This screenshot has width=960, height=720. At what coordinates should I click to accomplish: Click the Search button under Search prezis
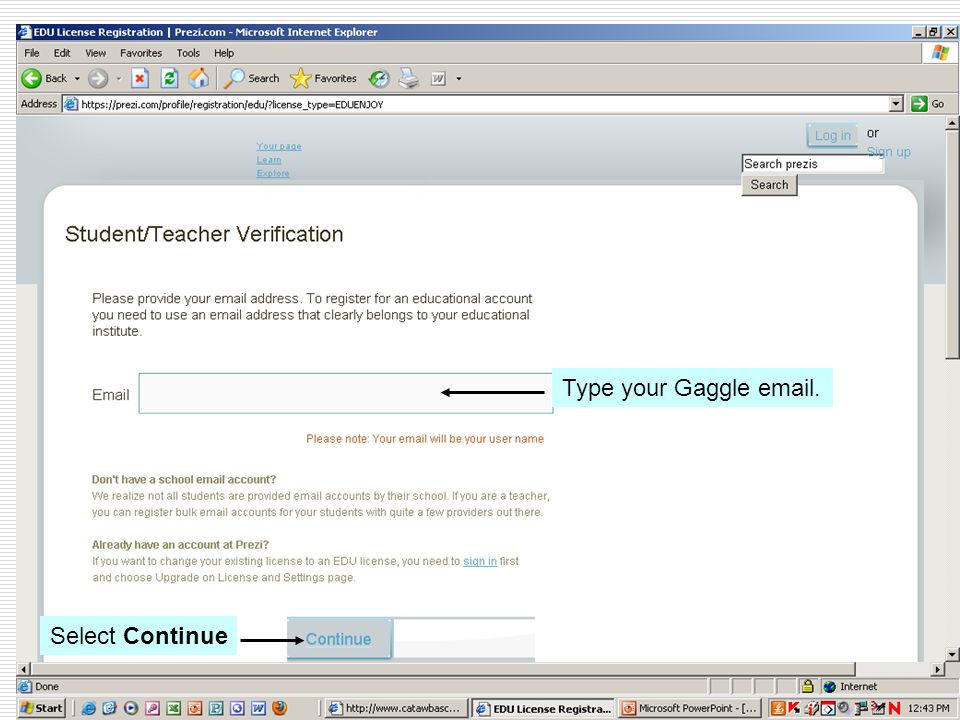coord(770,185)
